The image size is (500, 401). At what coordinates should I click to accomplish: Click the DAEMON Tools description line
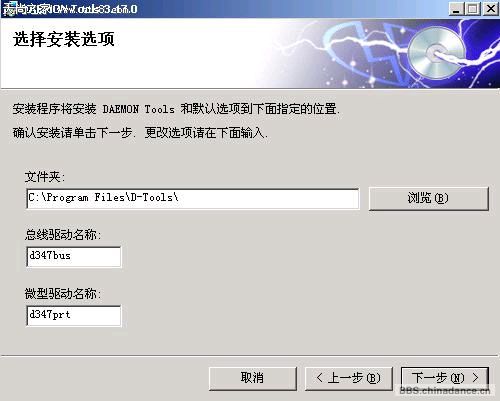(x=176, y=109)
